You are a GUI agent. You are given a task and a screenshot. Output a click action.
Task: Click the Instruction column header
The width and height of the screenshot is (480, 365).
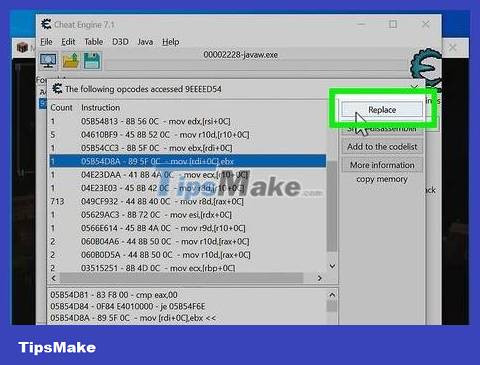click(100, 108)
